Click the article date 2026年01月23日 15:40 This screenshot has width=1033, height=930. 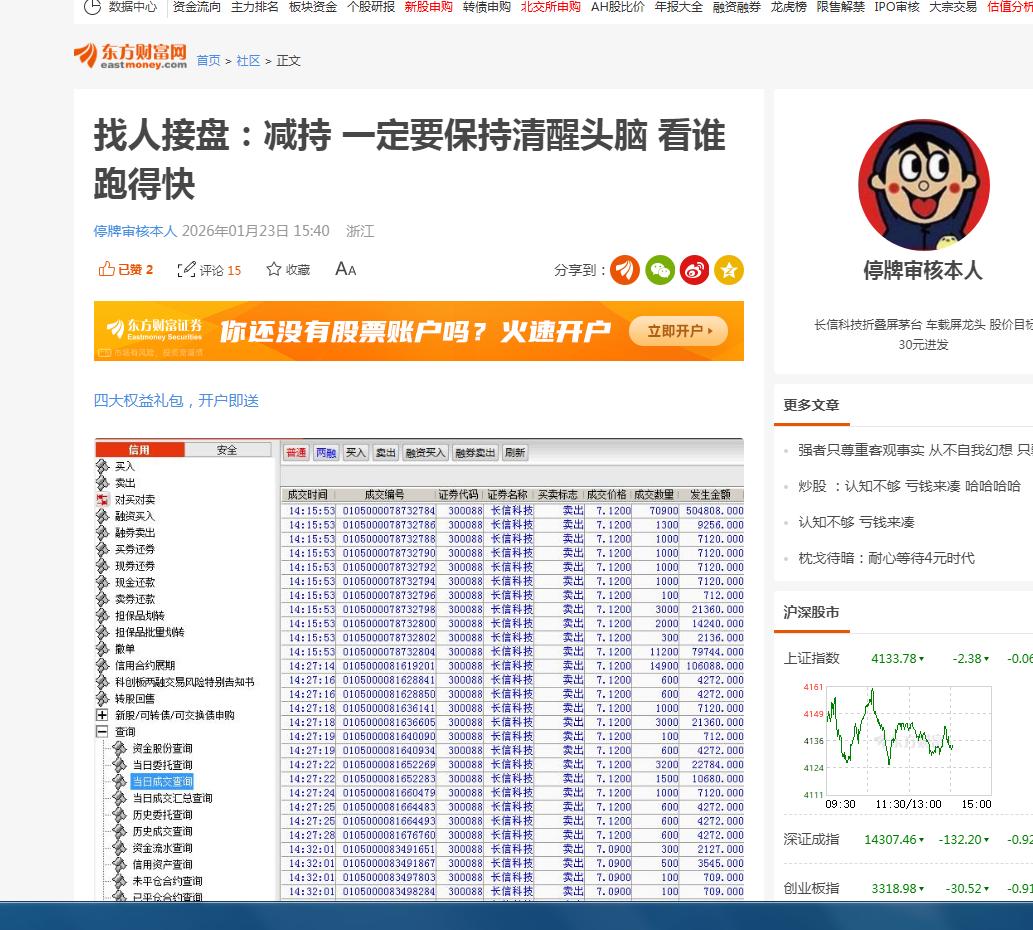pyautogui.click(x=256, y=231)
